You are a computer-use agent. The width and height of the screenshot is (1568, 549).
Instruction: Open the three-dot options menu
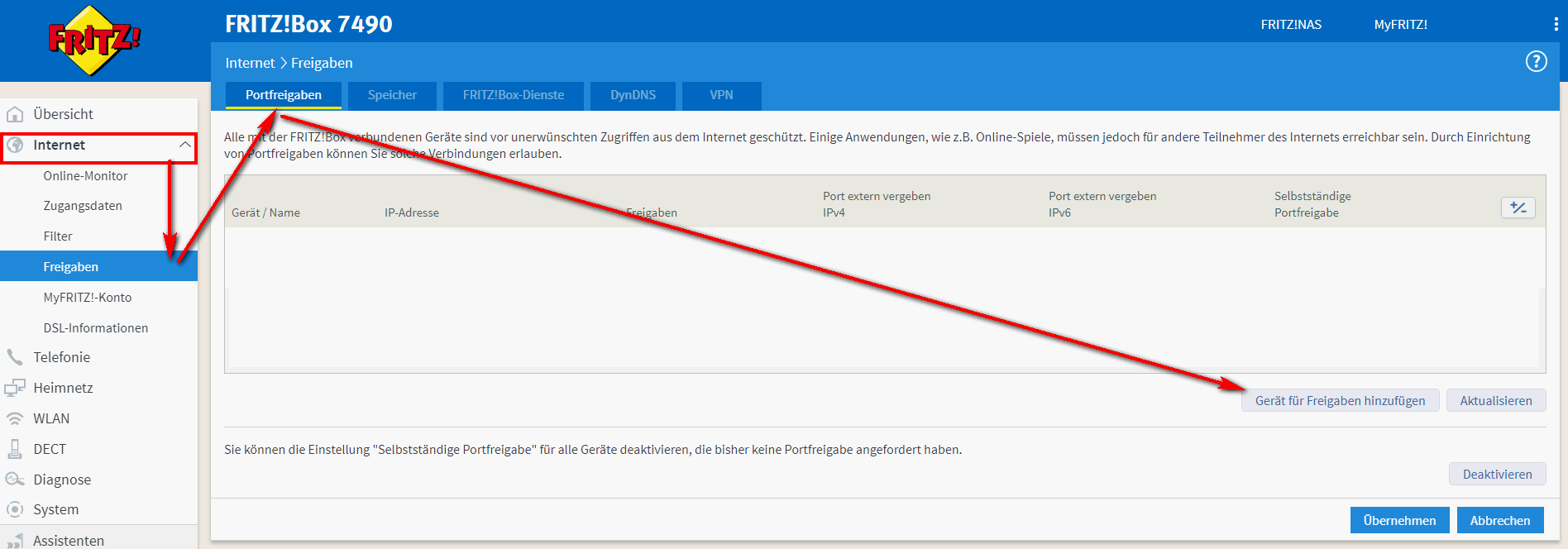(1556, 25)
